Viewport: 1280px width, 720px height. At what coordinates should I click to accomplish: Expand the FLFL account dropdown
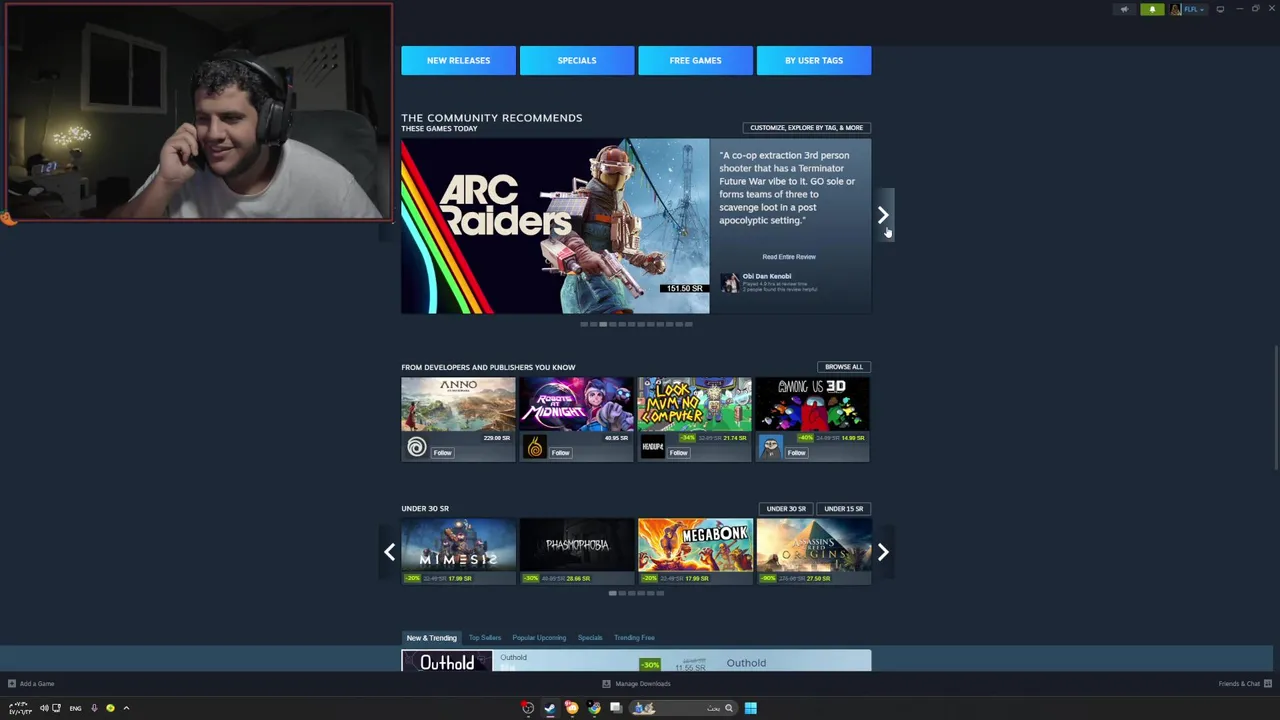[x=1194, y=9]
